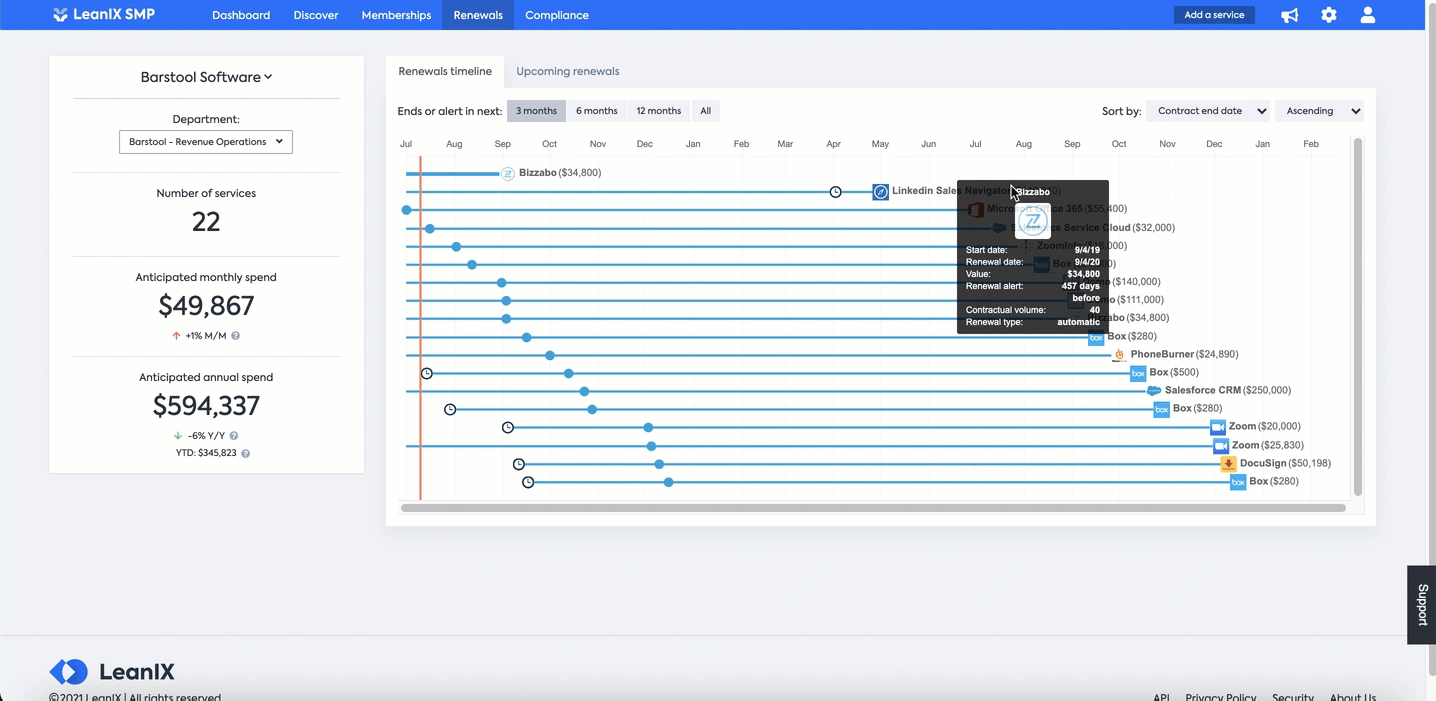Click the Box icon beside Box ($500)
Image resolution: width=1436 pixels, height=701 pixels.
1138,373
